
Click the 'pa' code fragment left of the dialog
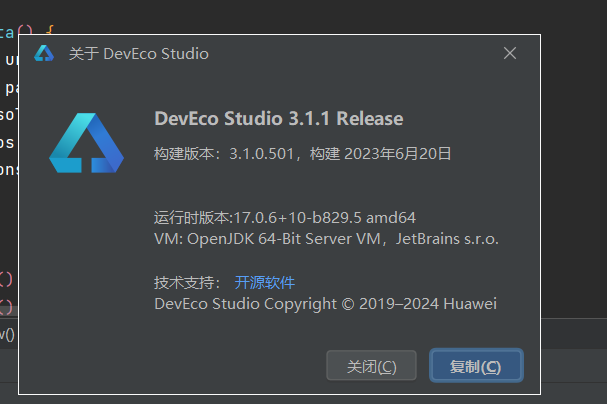pyautogui.click(x=11, y=88)
